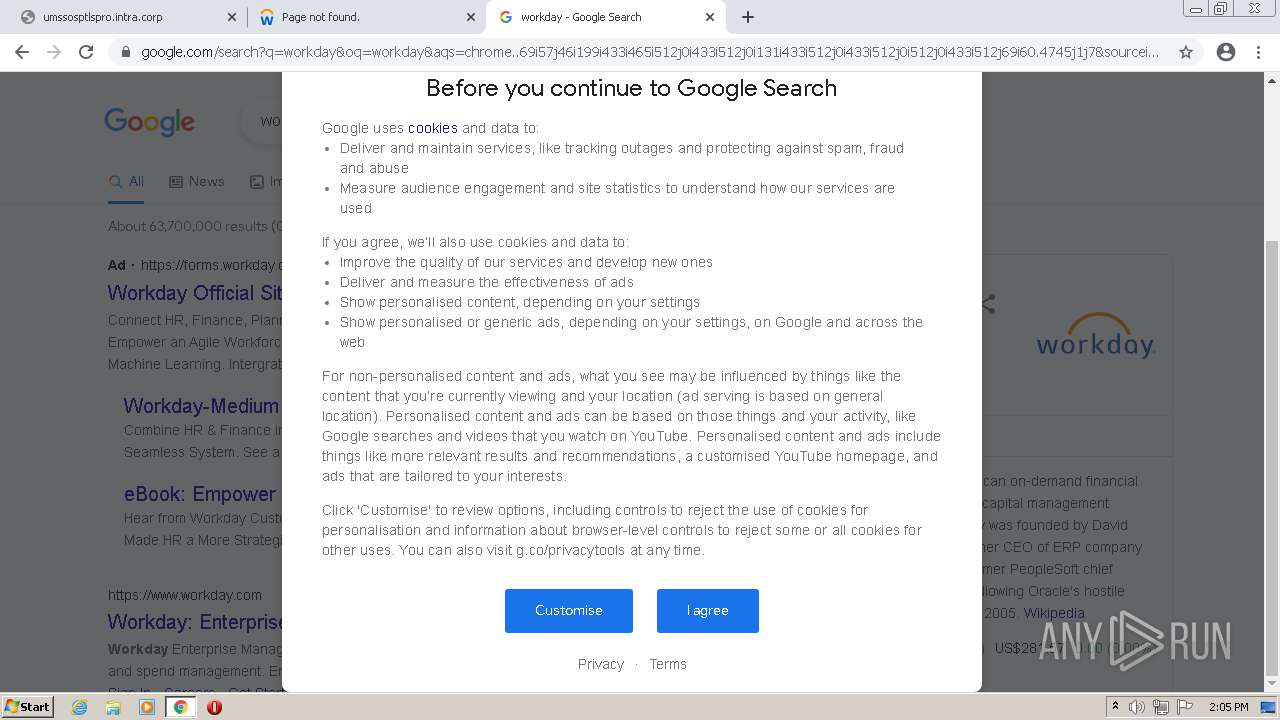Click the workday logo in knowledge panel
Viewport: 1280px width, 720px height.
click(1096, 336)
